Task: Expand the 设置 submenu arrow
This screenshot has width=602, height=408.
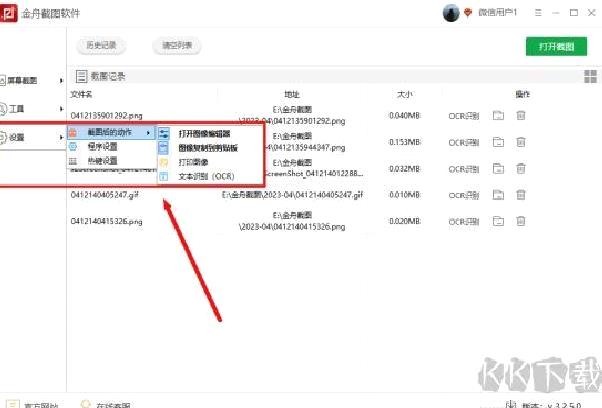Action: coord(61,137)
